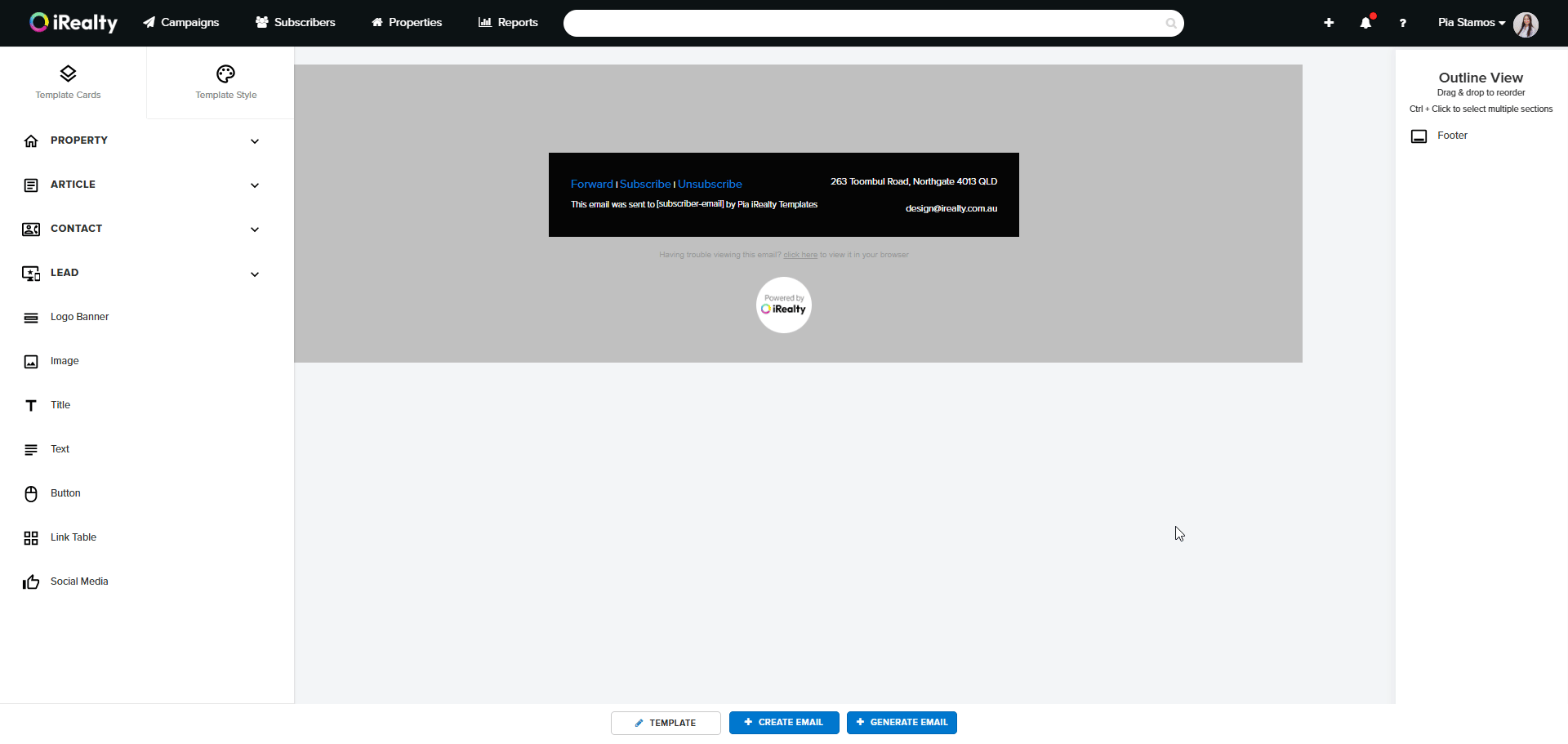Click the Generate Email button
Screen dimensions: 1568x744
(902, 723)
